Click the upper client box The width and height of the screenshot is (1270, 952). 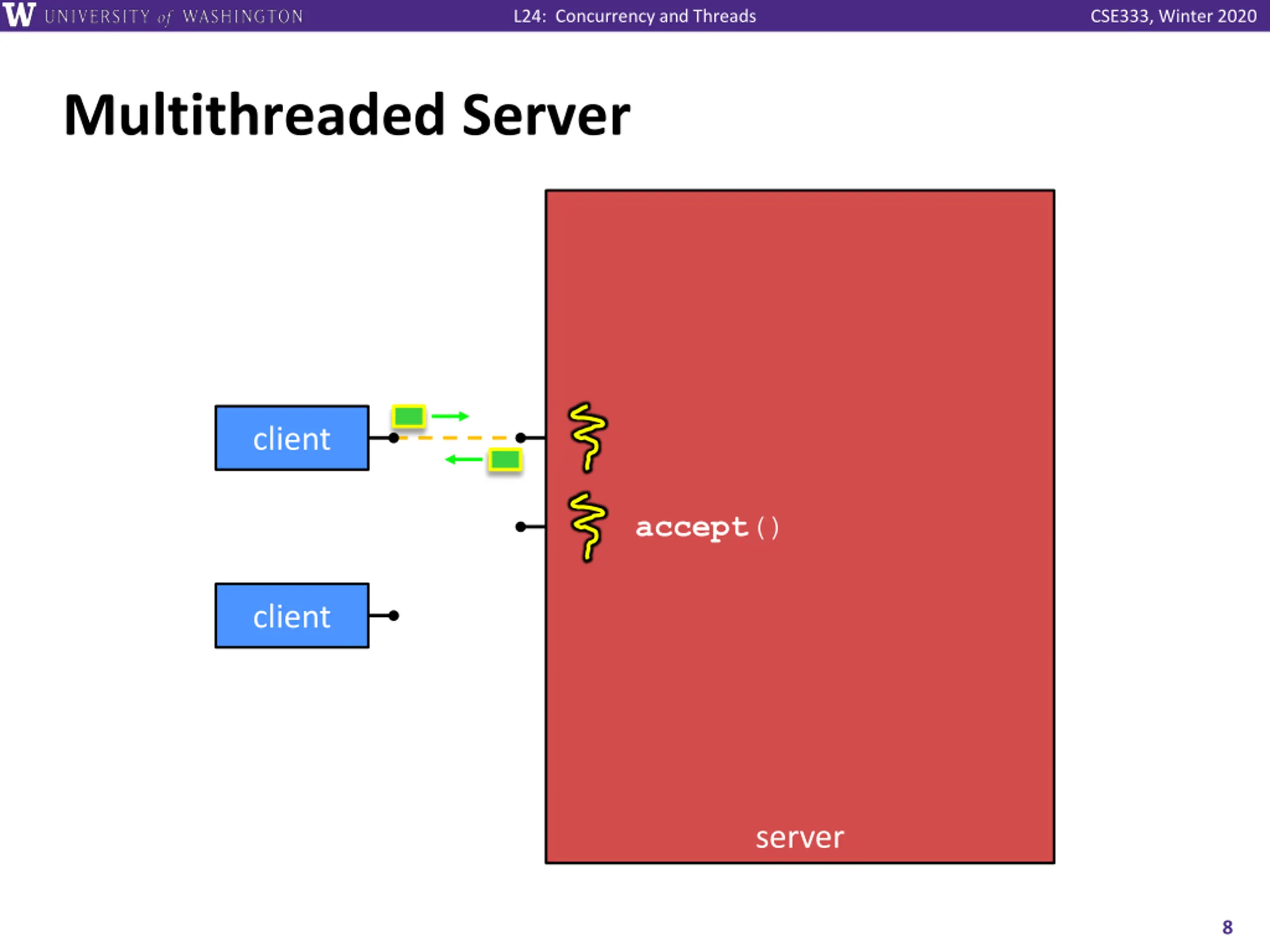point(292,438)
